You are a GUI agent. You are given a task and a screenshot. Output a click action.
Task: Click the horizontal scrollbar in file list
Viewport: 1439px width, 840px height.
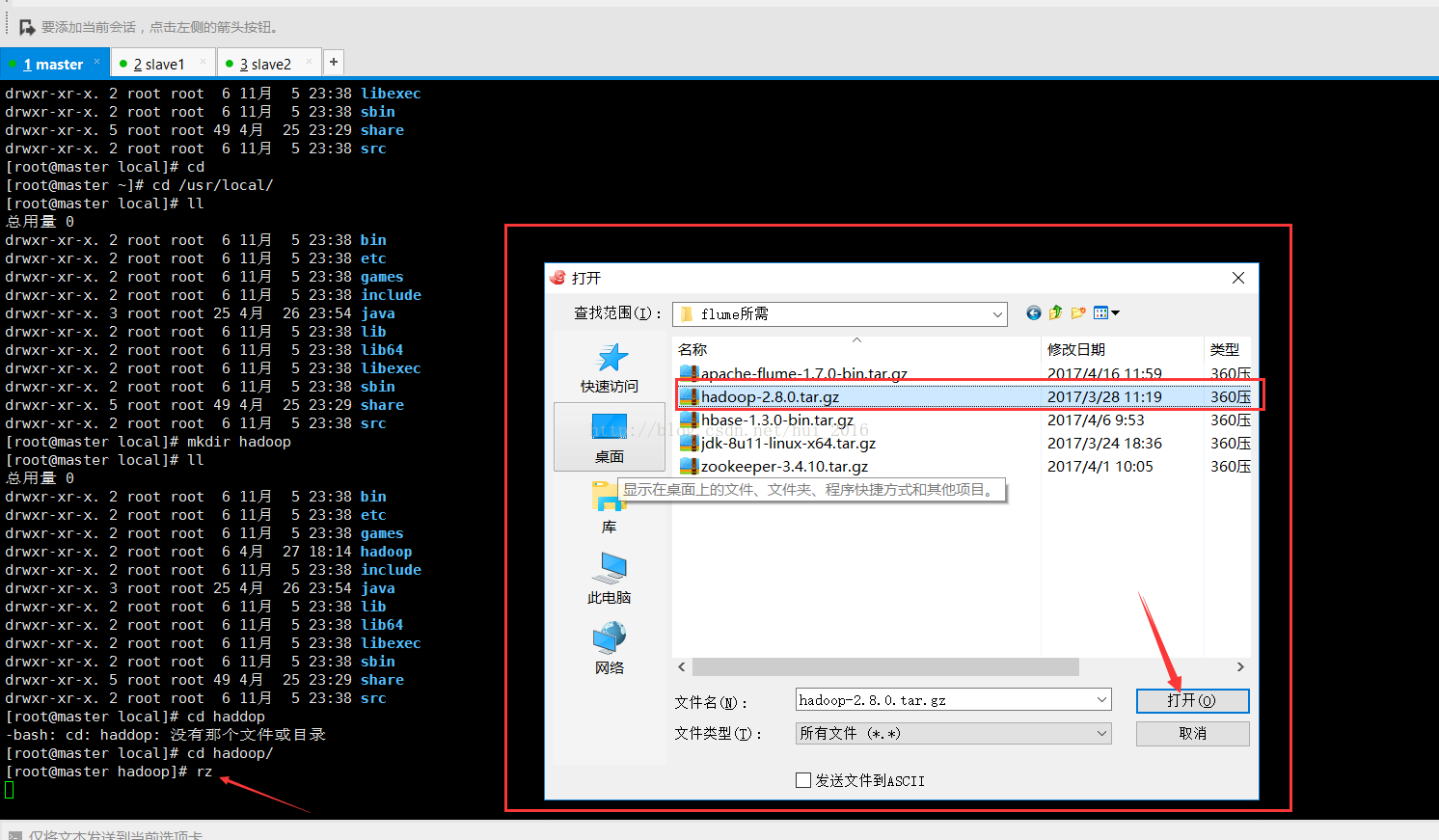885,667
